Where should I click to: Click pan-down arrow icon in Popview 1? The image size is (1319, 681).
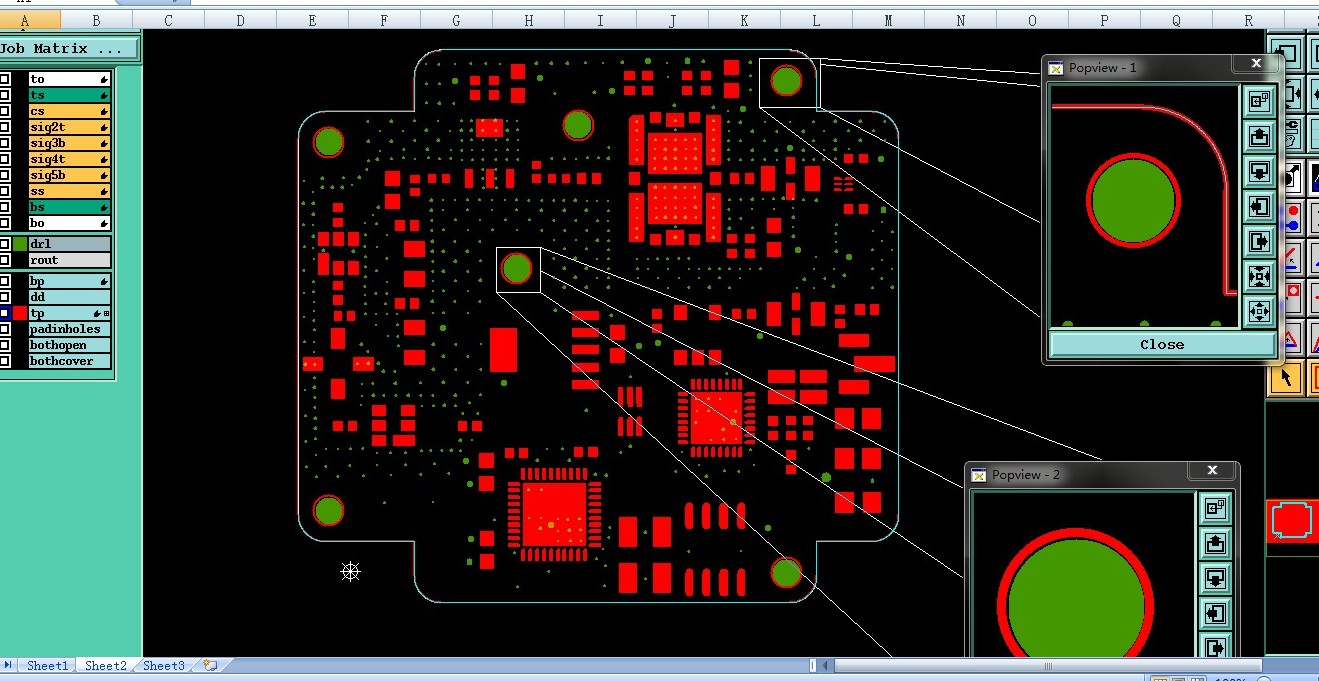(1259, 170)
